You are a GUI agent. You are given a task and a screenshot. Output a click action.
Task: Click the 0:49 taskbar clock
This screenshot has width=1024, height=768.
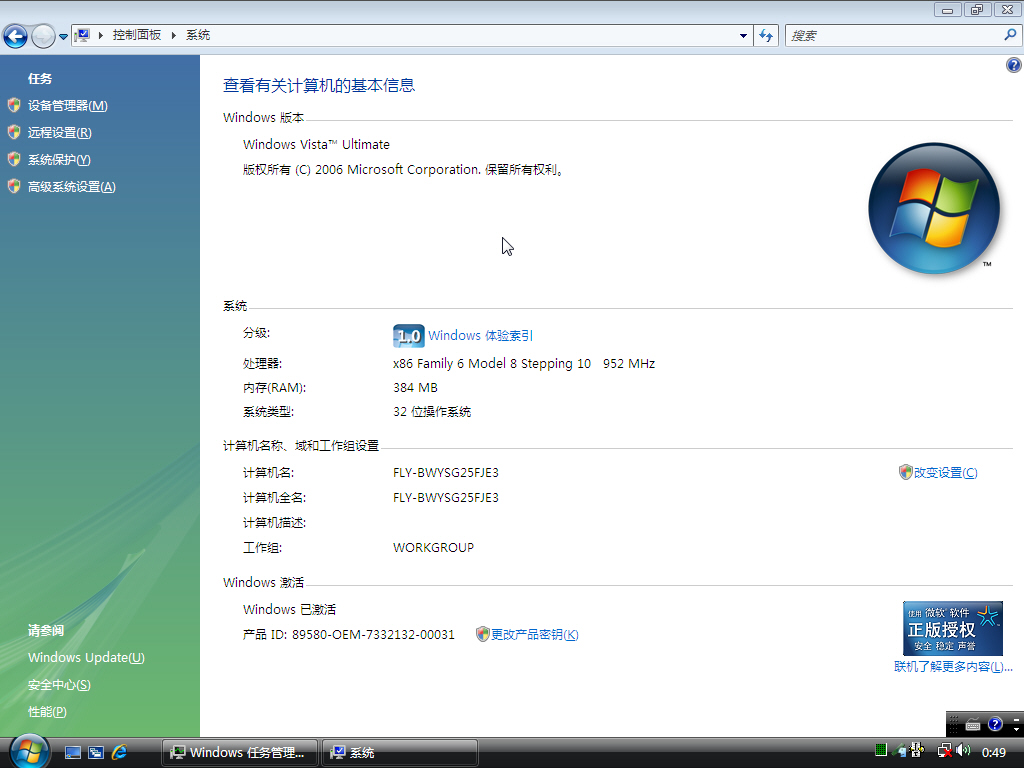pyautogui.click(x=994, y=752)
